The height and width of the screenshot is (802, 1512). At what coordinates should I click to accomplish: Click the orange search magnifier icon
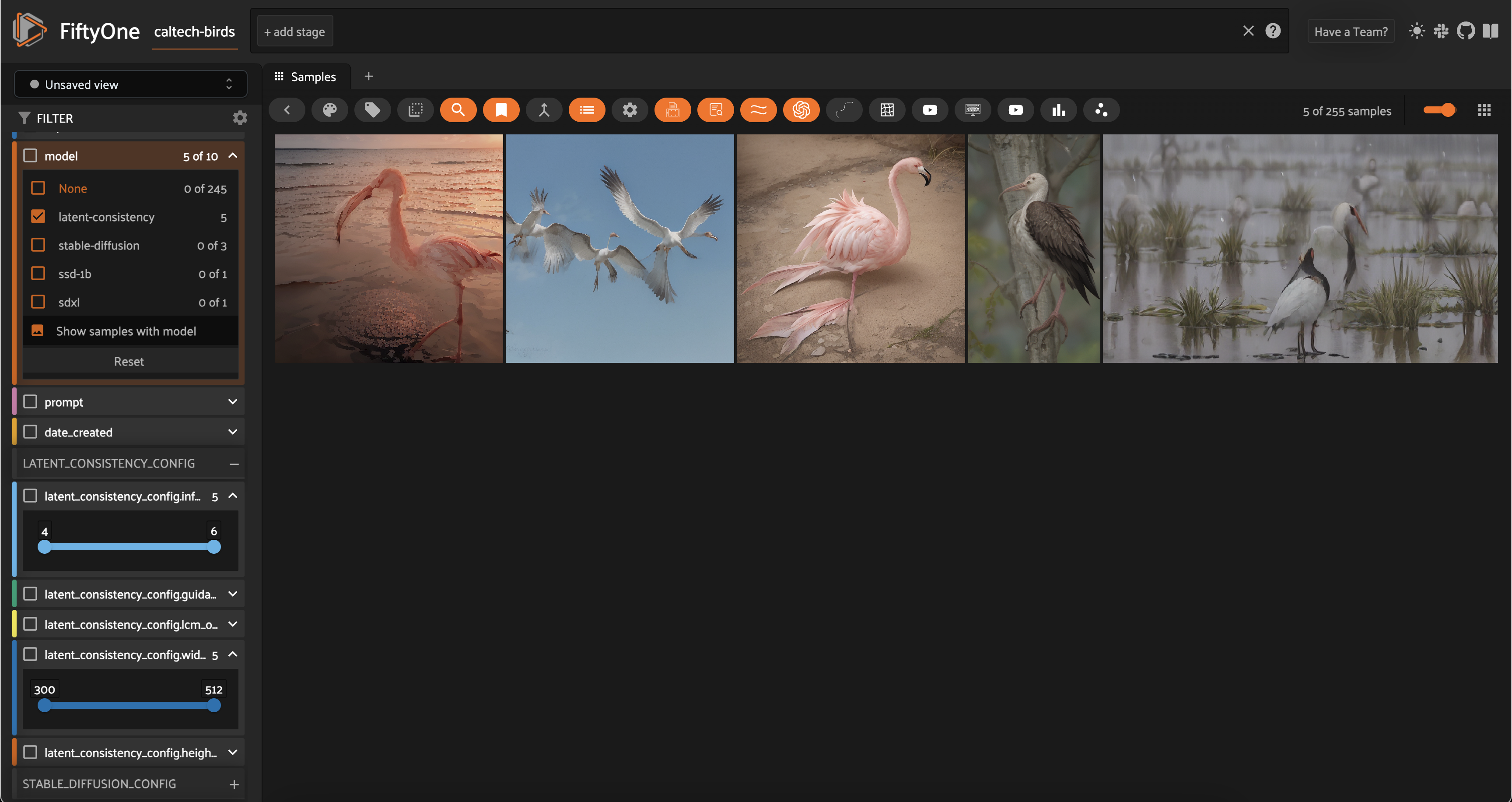[458, 110]
